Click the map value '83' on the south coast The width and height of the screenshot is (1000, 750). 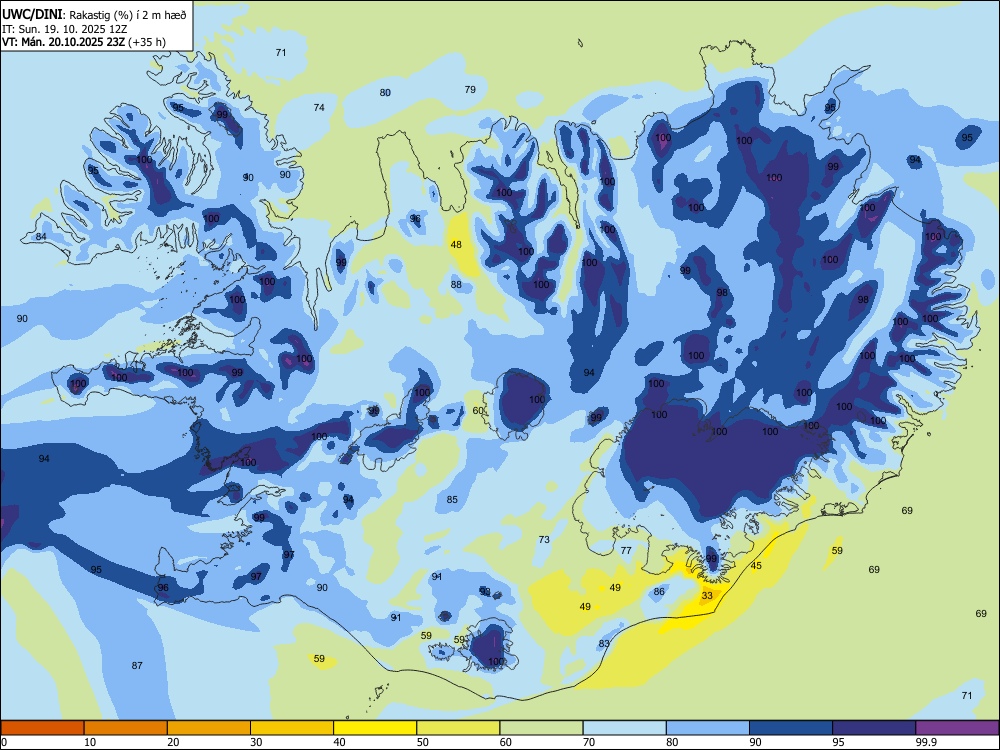click(604, 643)
